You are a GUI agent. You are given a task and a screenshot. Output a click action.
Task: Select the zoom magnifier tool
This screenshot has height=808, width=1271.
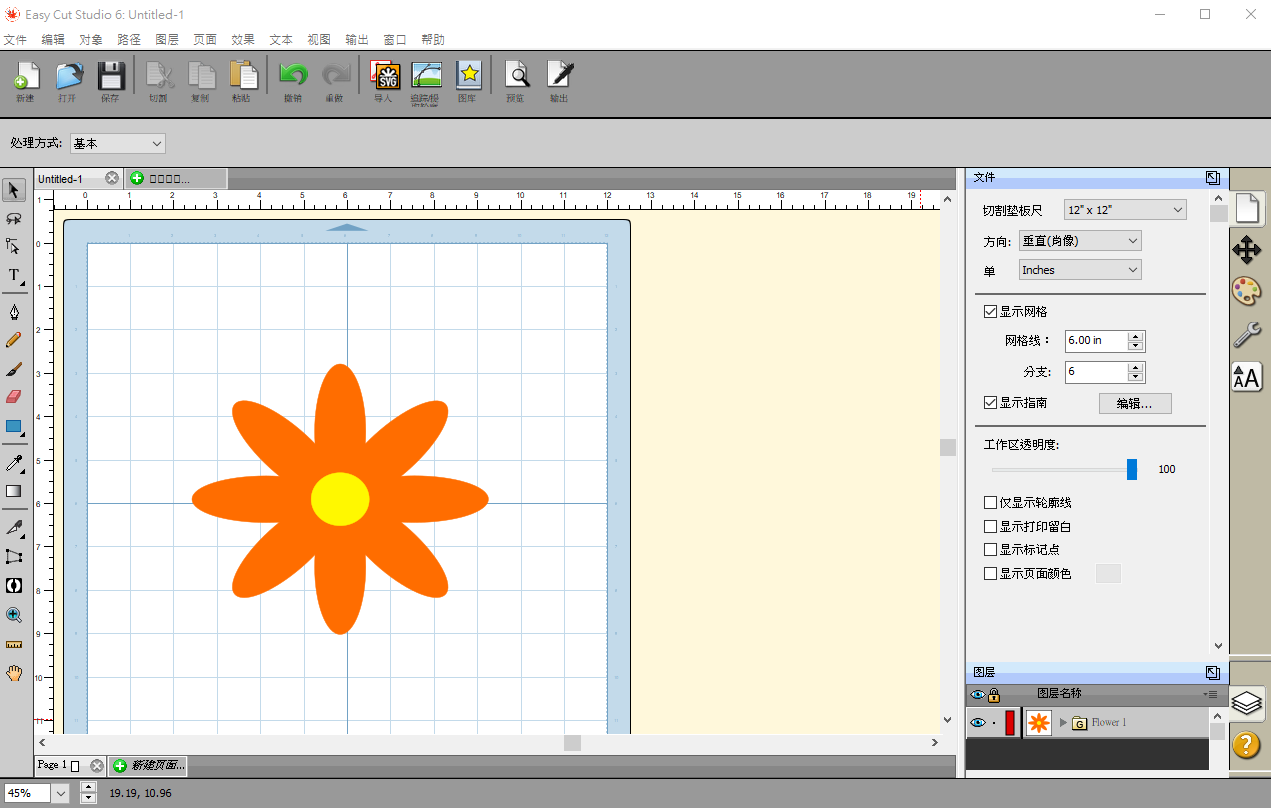pyautogui.click(x=14, y=615)
